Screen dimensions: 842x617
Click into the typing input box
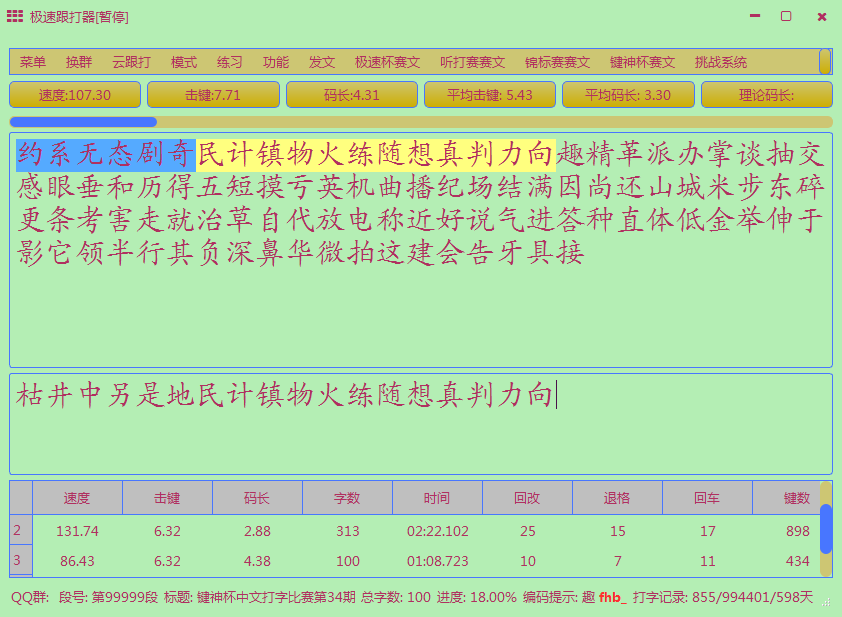pos(421,424)
